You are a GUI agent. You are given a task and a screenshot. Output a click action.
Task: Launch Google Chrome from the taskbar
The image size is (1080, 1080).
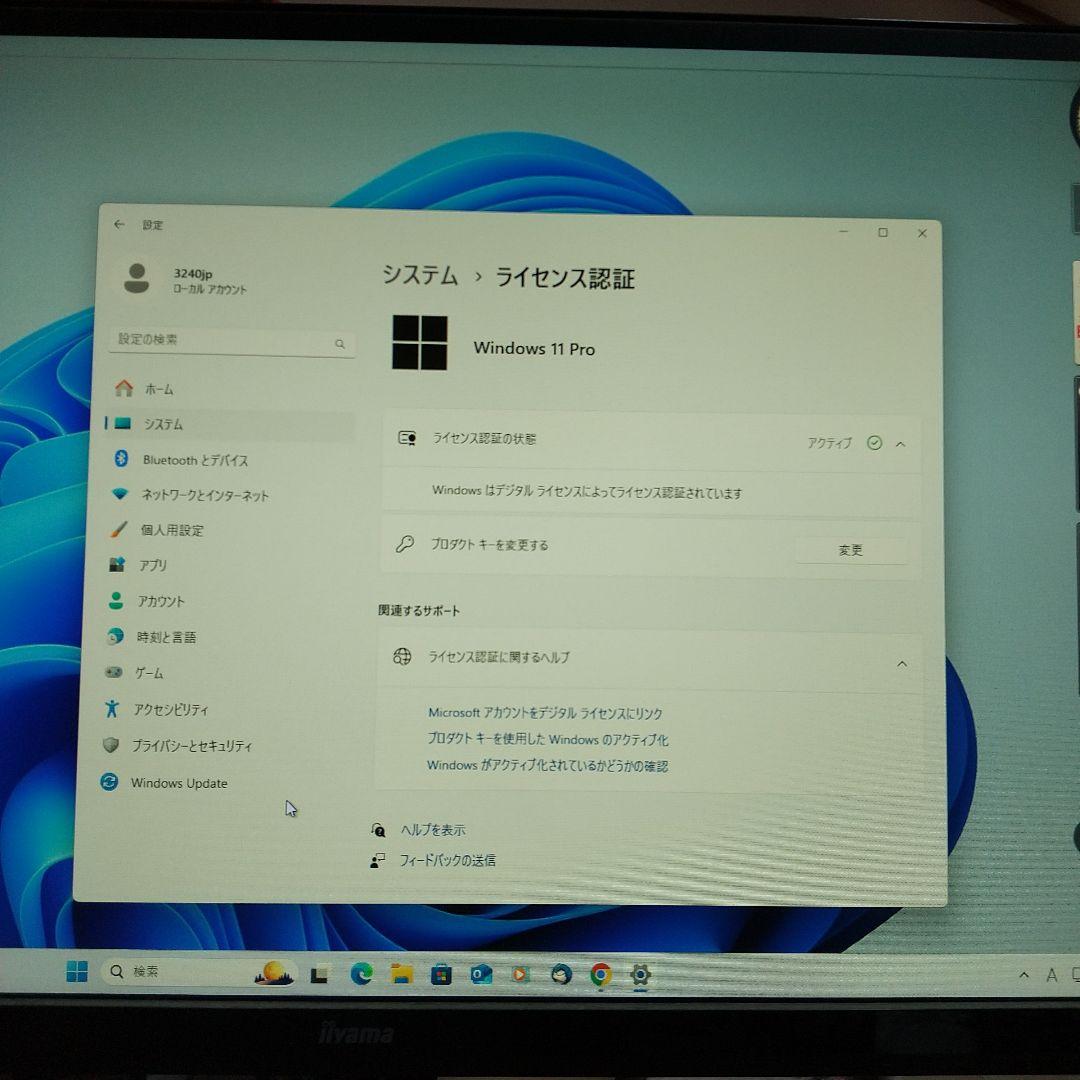[601, 975]
